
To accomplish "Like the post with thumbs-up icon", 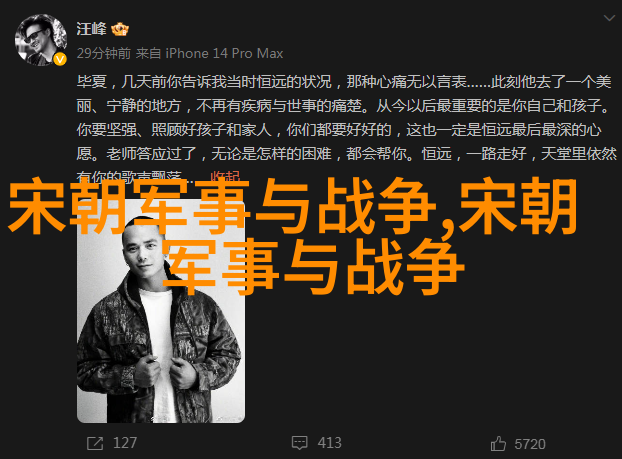I will [x=498, y=444].
